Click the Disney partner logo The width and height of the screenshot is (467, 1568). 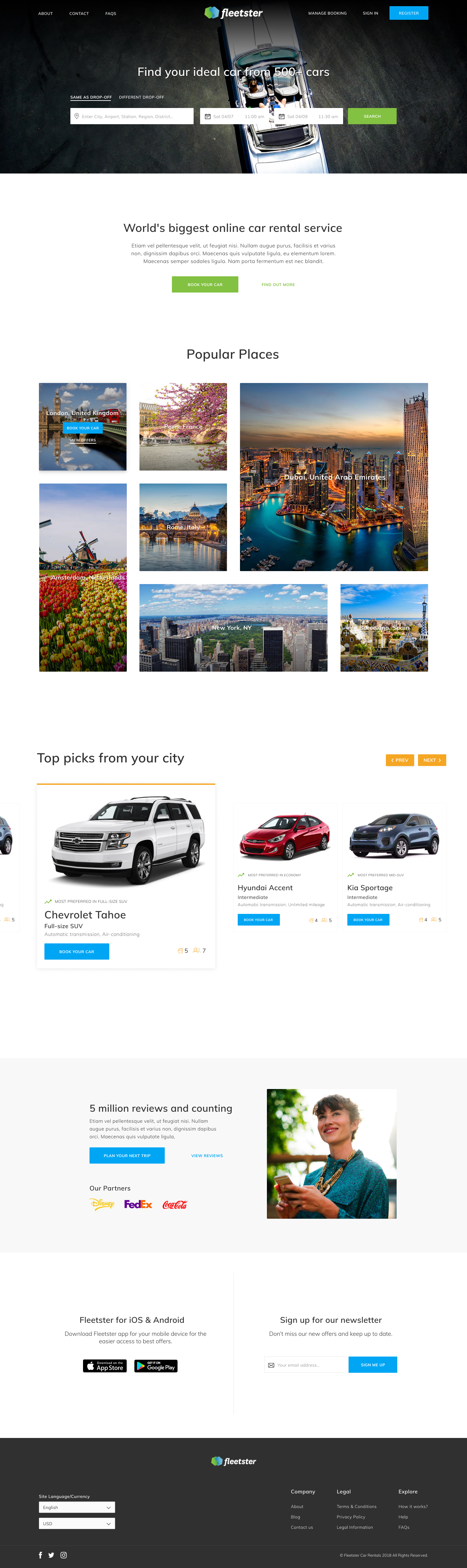click(x=102, y=1204)
